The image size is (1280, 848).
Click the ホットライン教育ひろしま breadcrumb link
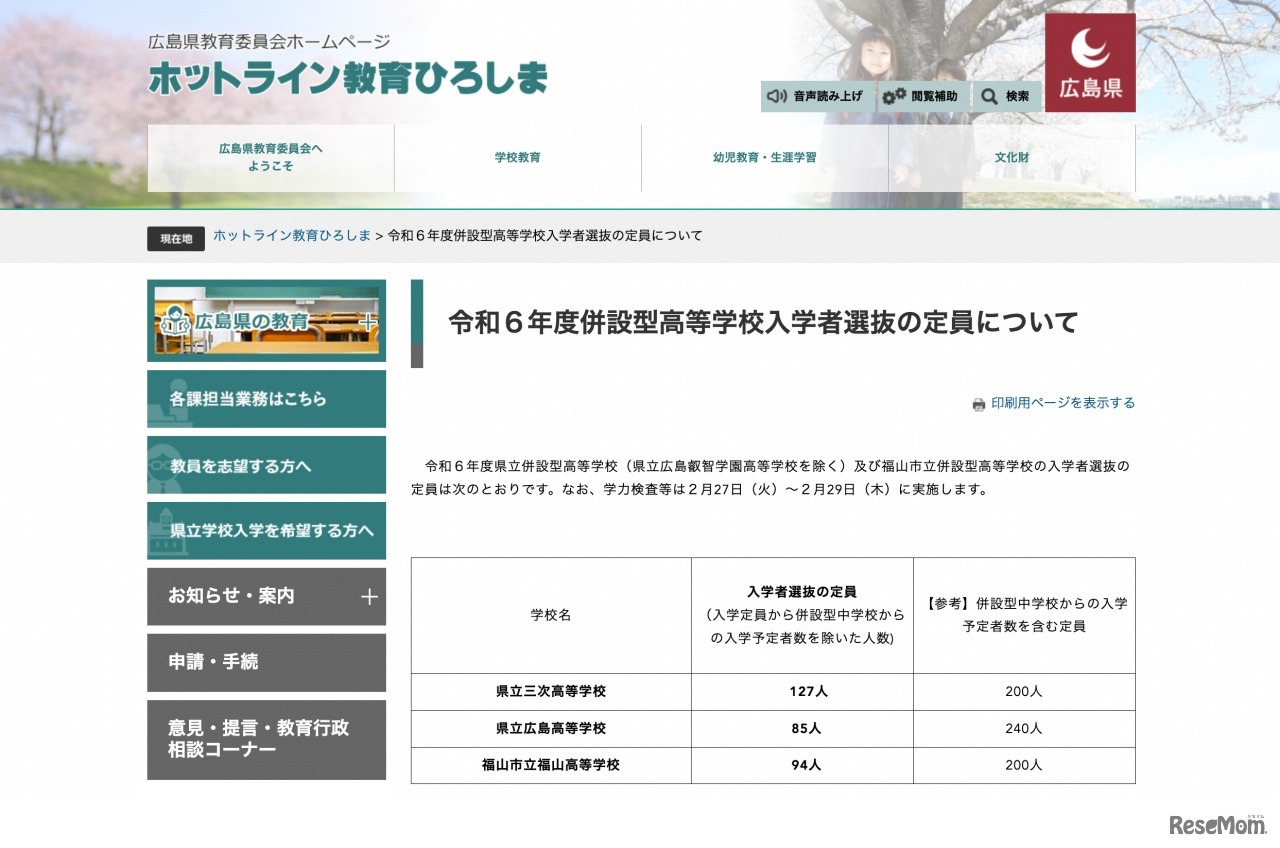tap(290, 237)
